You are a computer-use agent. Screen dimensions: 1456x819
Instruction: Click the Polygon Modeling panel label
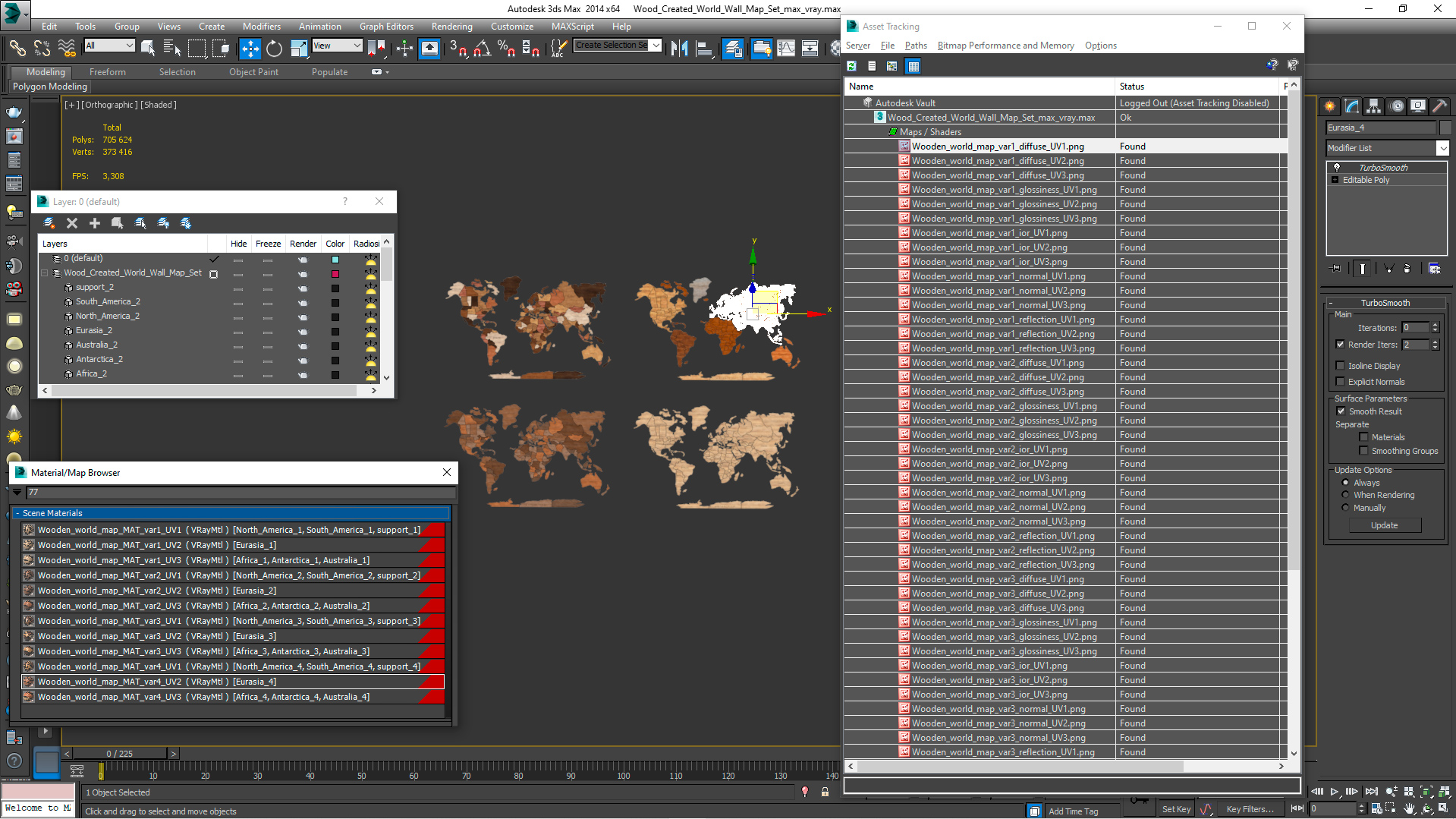tap(50, 87)
